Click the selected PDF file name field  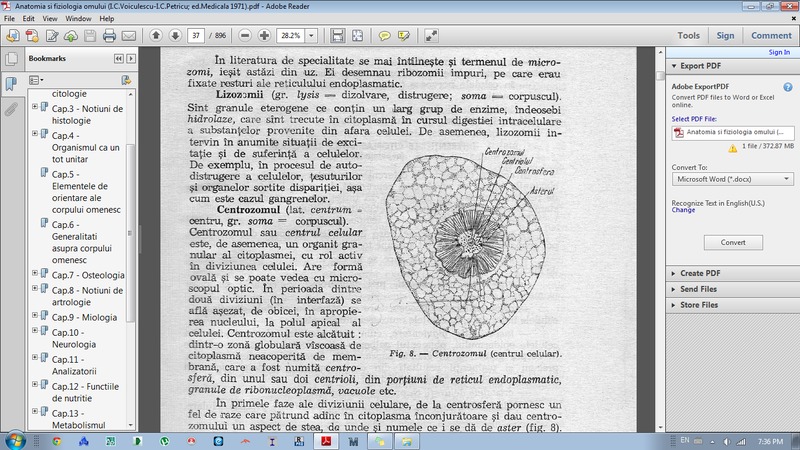click(733, 132)
